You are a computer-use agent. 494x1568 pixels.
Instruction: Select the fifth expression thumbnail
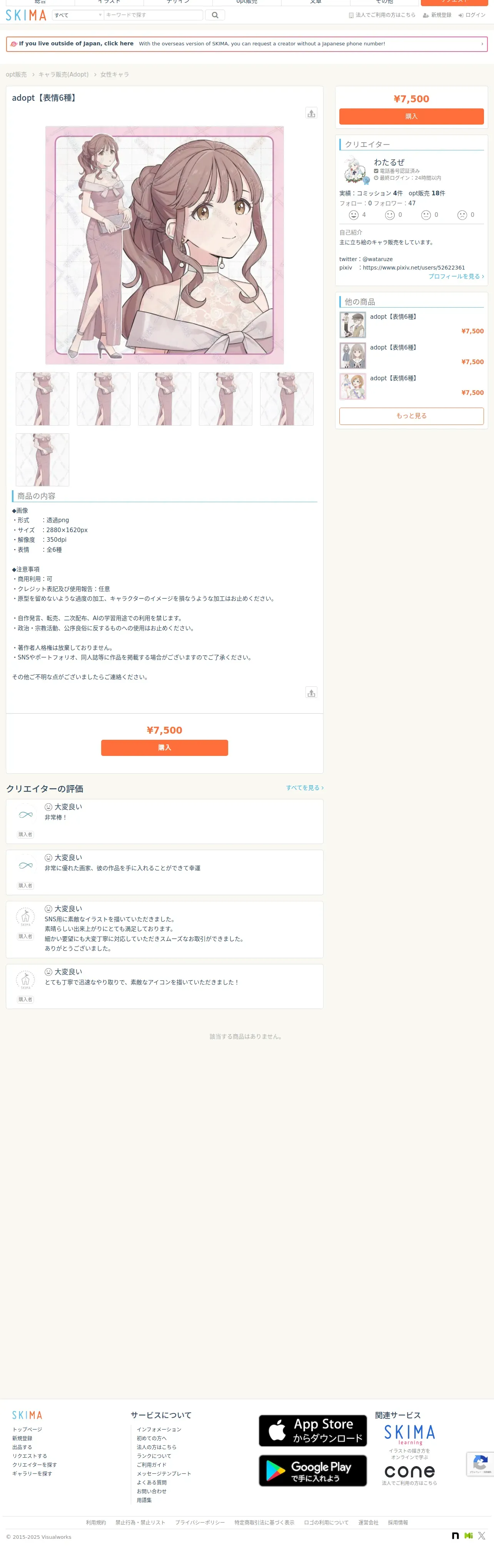click(x=287, y=399)
